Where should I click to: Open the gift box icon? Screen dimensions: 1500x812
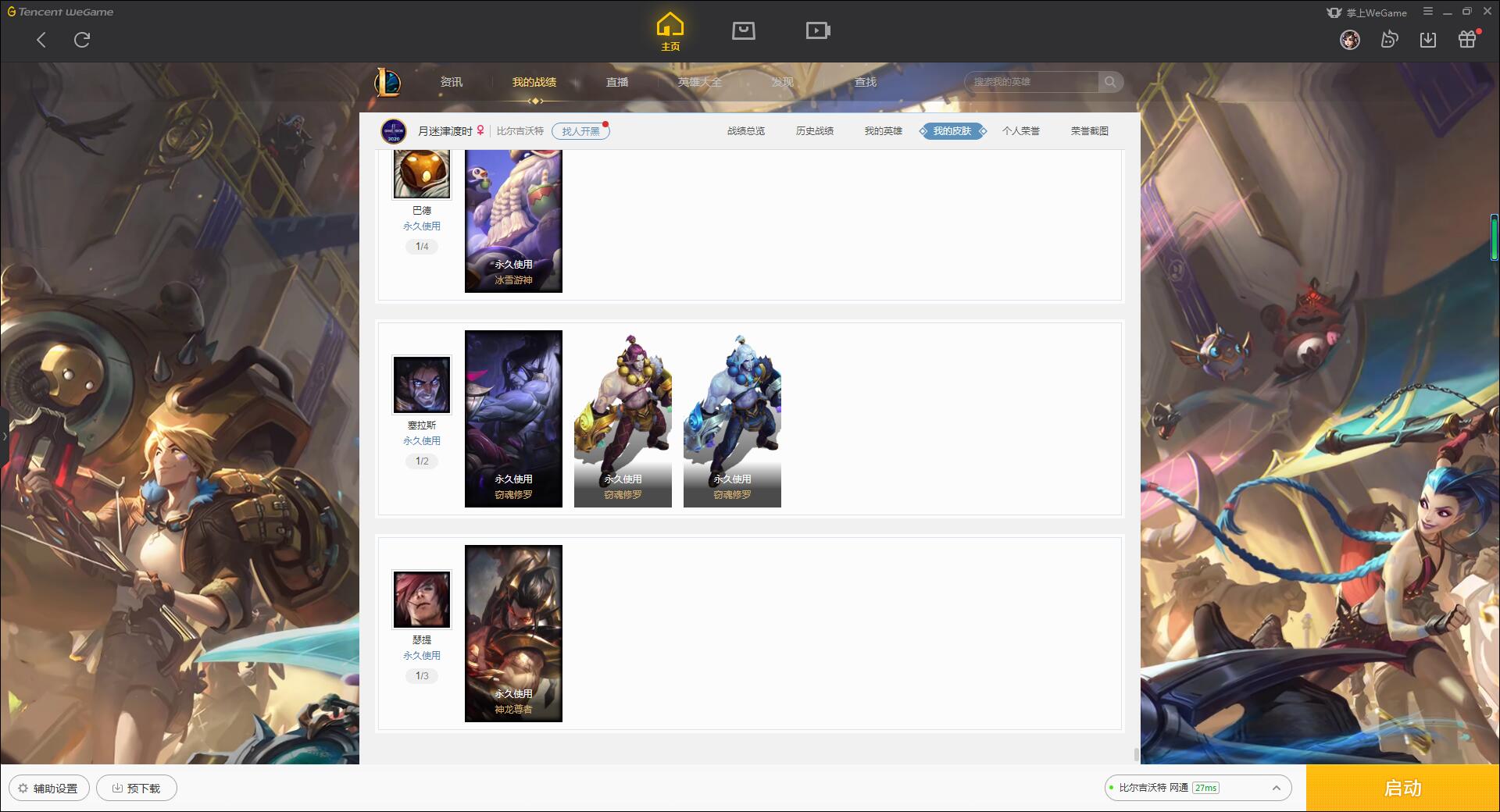(1467, 39)
